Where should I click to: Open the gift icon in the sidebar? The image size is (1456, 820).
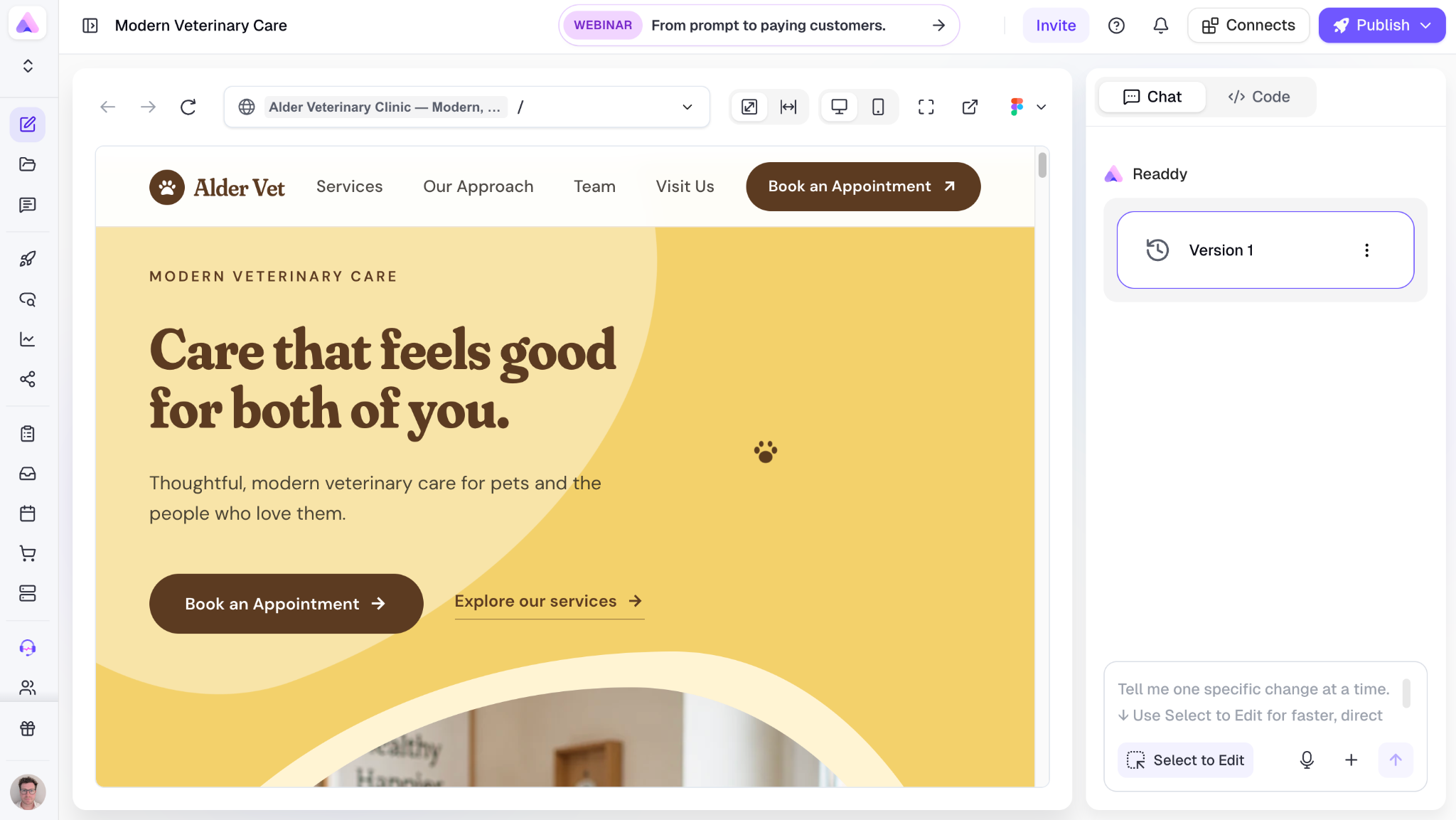pyautogui.click(x=28, y=729)
